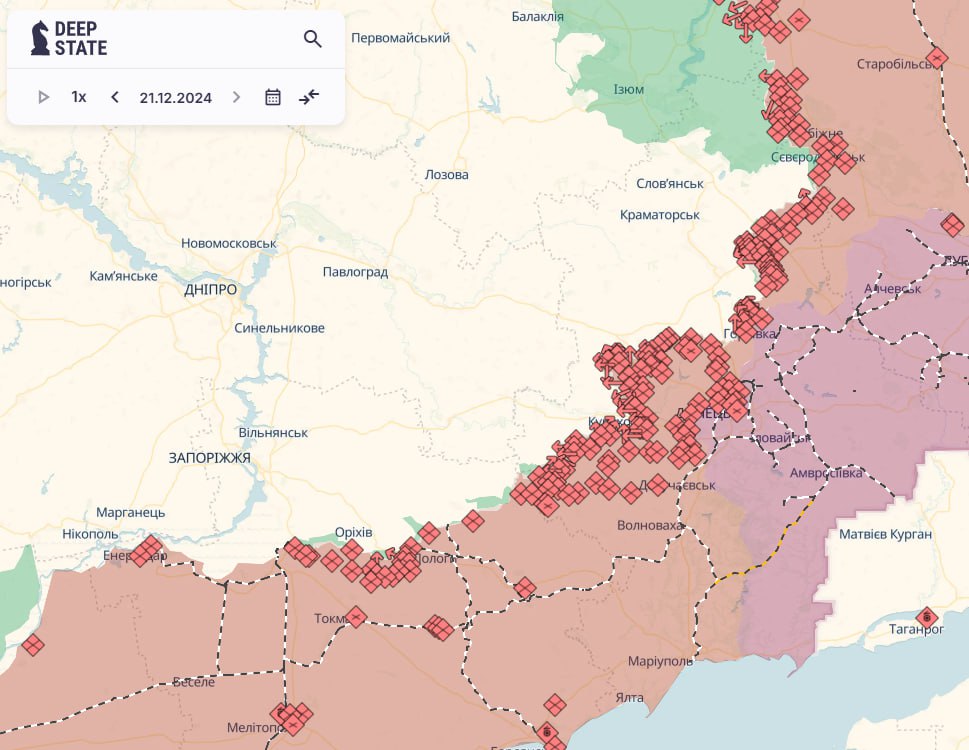The width and height of the screenshot is (969, 750).
Task: Click the ЗАПОРІЖЖЯ city label
Action: click(x=210, y=457)
